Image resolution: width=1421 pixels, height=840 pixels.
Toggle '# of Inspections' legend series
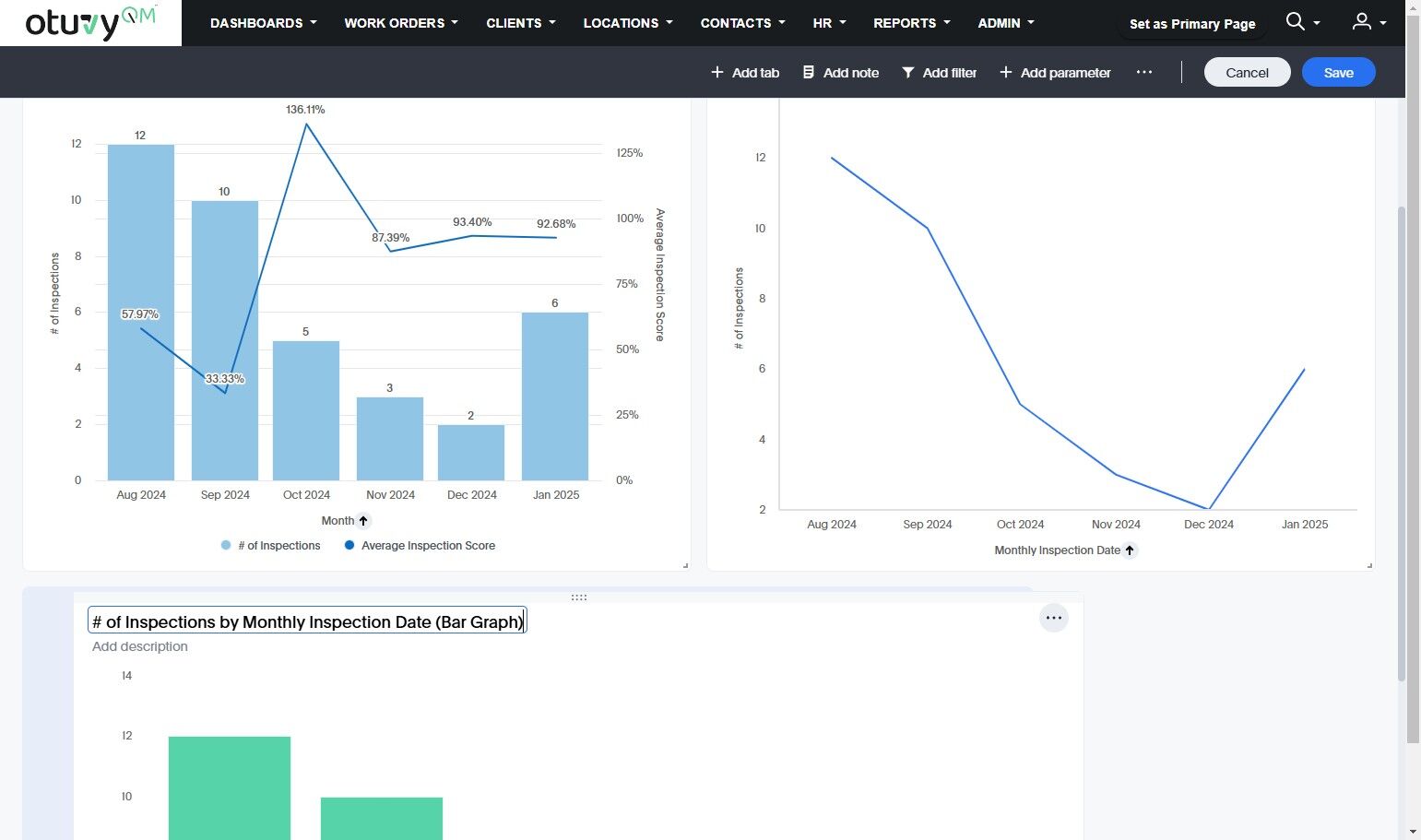pyautogui.click(x=270, y=546)
